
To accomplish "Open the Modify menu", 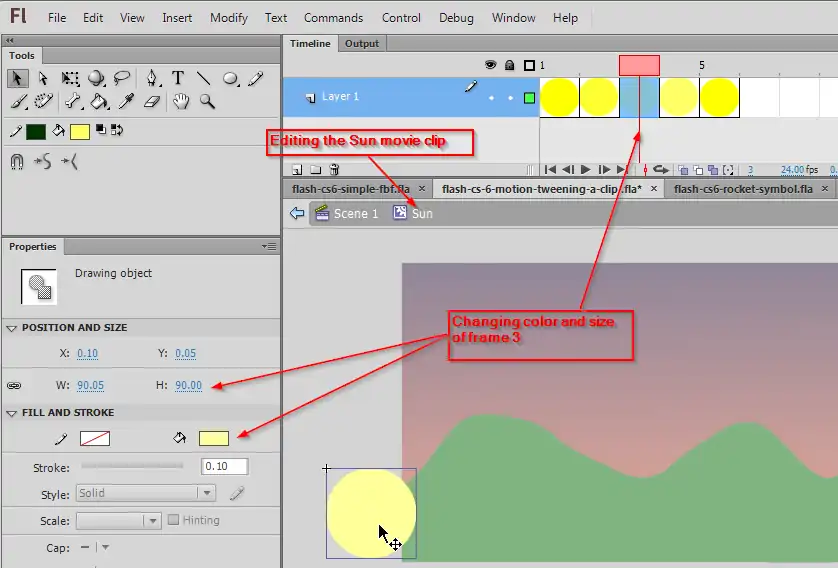I will pos(229,18).
